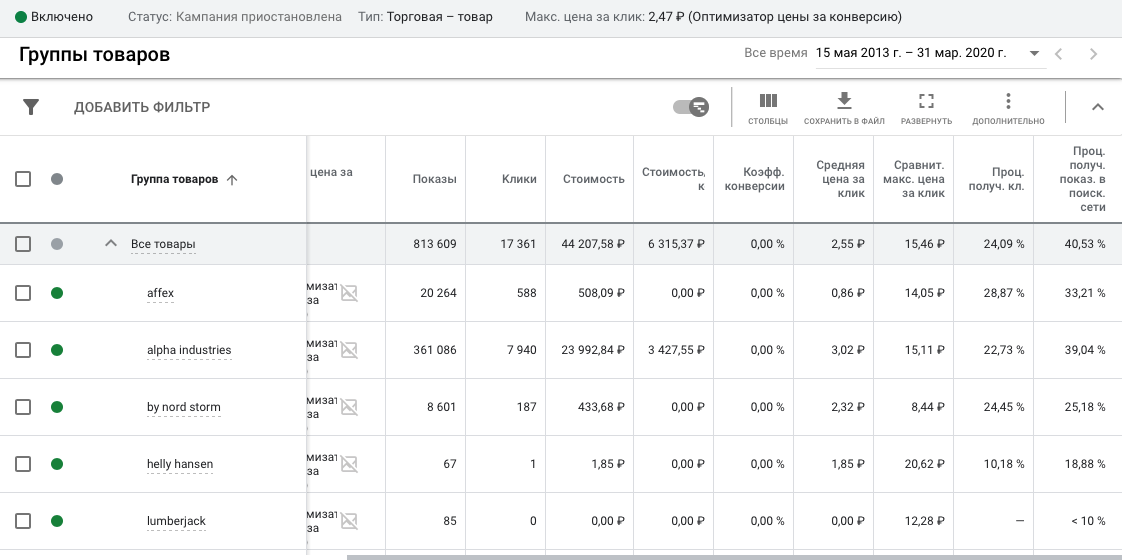
Task: Sort by the Клики column header
Action: click(x=519, y=180)
